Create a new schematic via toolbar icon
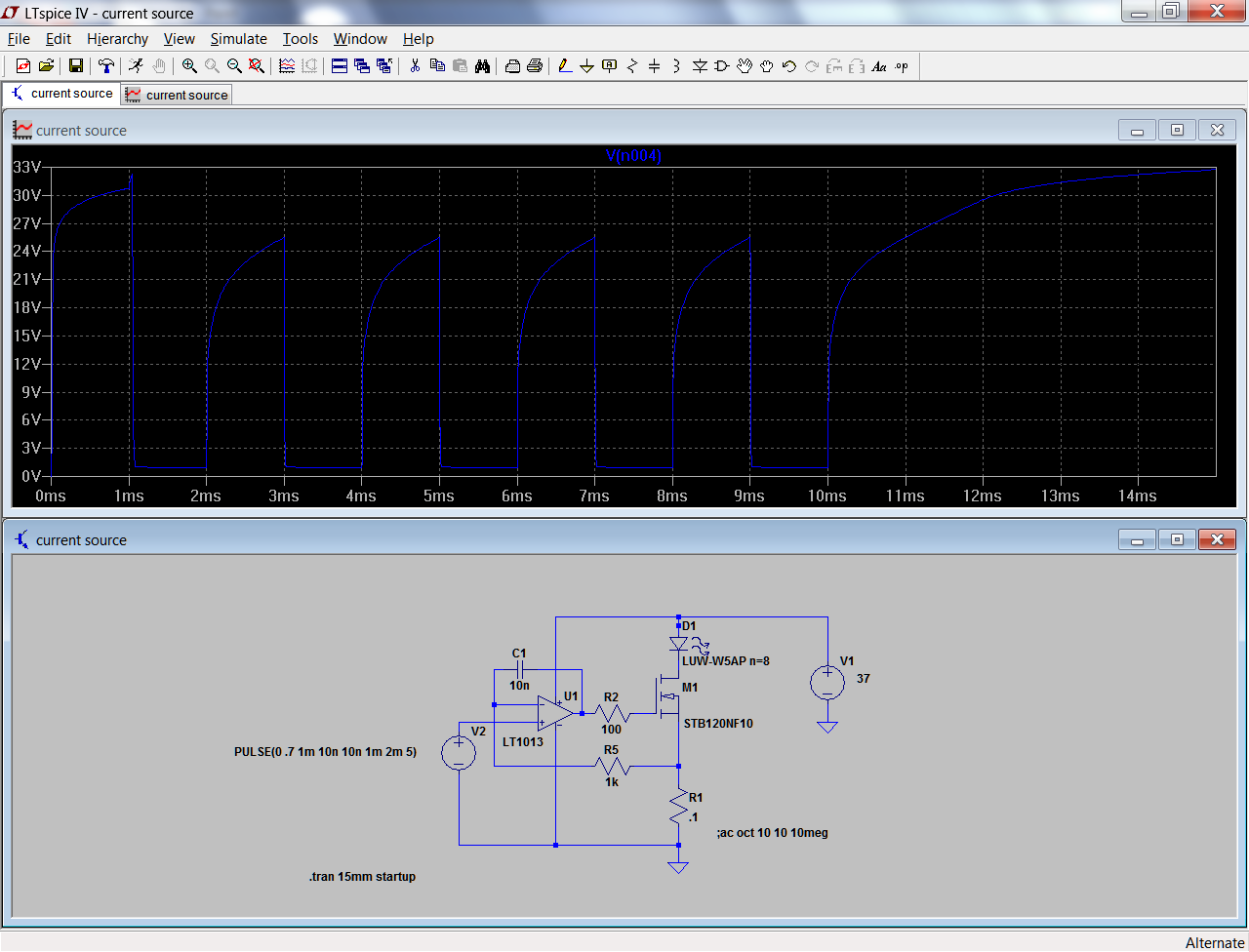The height and width of the screenshot is (952, 1249). 23,66
